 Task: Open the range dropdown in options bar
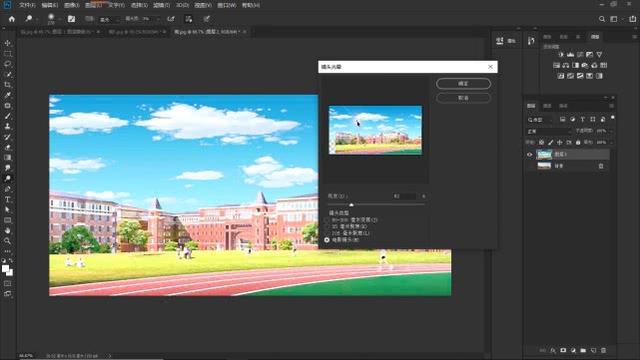tap(109, 19)
